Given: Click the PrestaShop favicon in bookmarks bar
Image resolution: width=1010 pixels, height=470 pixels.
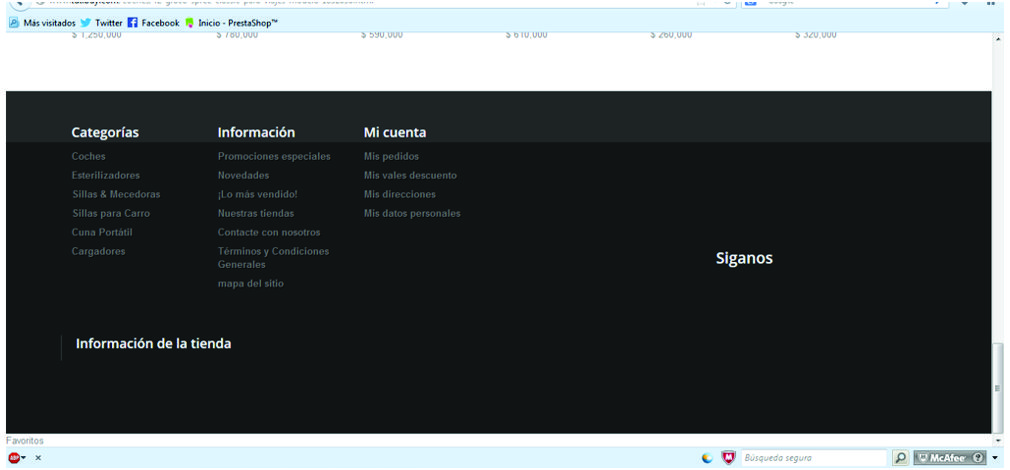Looking at the screenshot, I should pyautogui.click(x=189, y=23).
